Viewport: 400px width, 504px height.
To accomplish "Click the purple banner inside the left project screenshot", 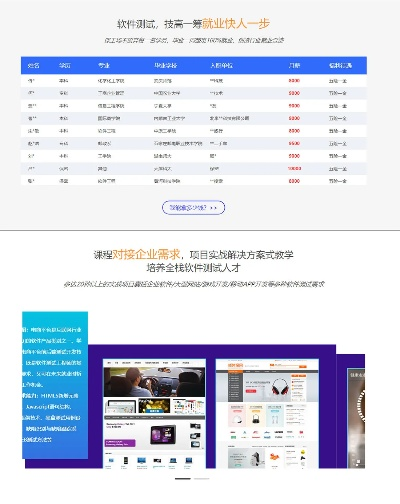I will click(120, 443).
